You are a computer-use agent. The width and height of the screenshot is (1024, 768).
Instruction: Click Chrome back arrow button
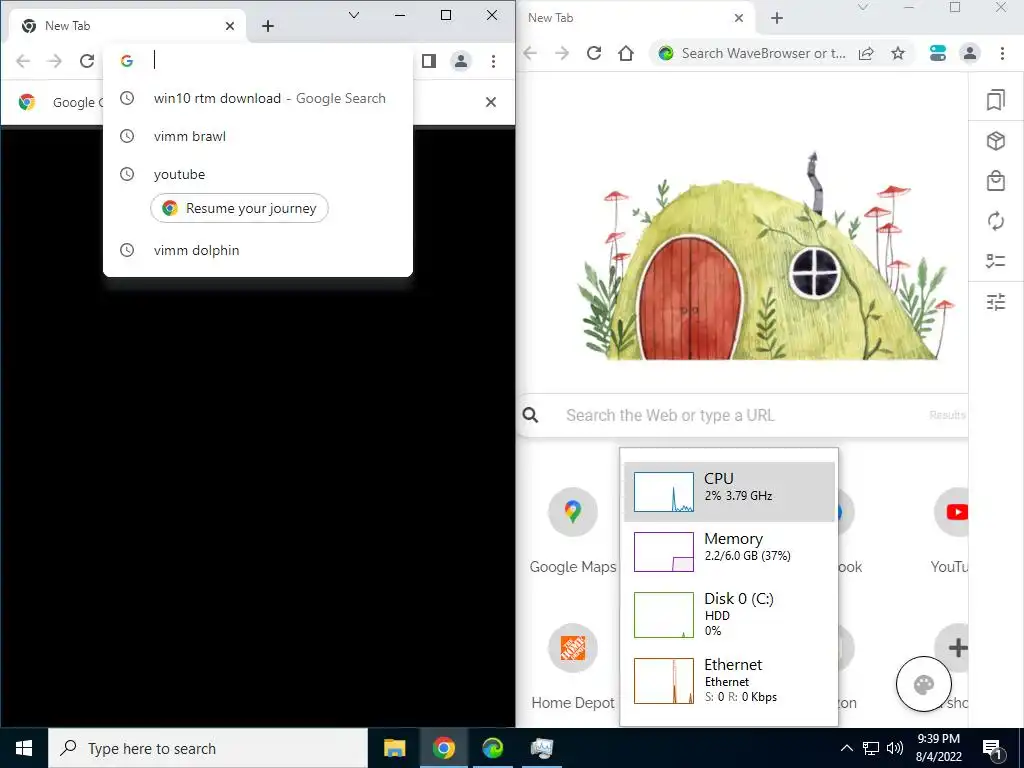(x=23, y=61)
